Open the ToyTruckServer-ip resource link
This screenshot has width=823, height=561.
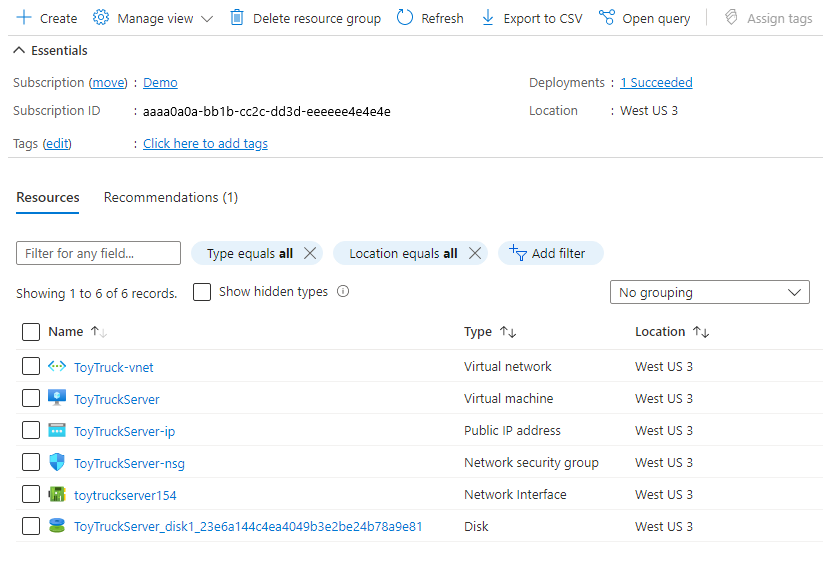click(x=124, y=431)
